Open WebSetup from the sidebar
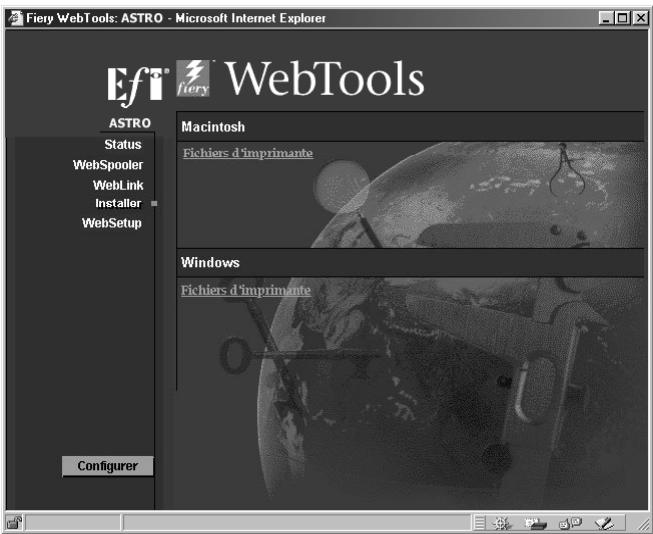The width and height of the screenshot is (653, 534). coord(112,223)
